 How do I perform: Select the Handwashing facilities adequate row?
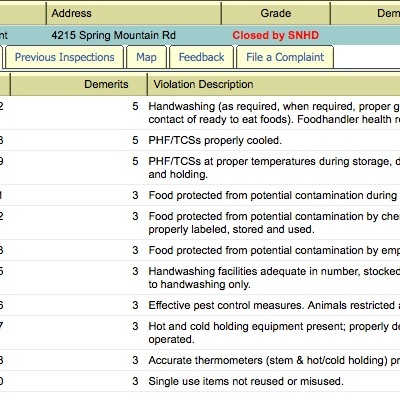200,278
